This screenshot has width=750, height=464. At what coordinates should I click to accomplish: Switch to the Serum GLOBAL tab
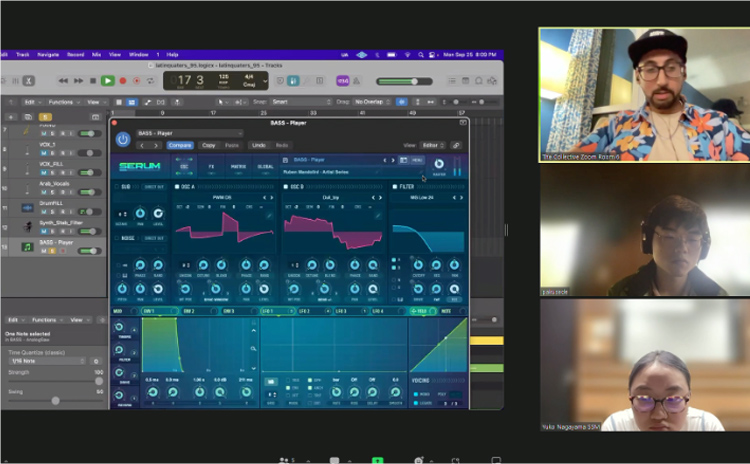(265, 166)
